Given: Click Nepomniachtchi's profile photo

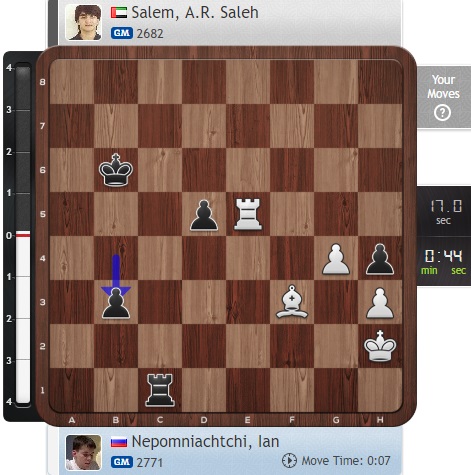Looking at the screenshot, I should point(83,452).
